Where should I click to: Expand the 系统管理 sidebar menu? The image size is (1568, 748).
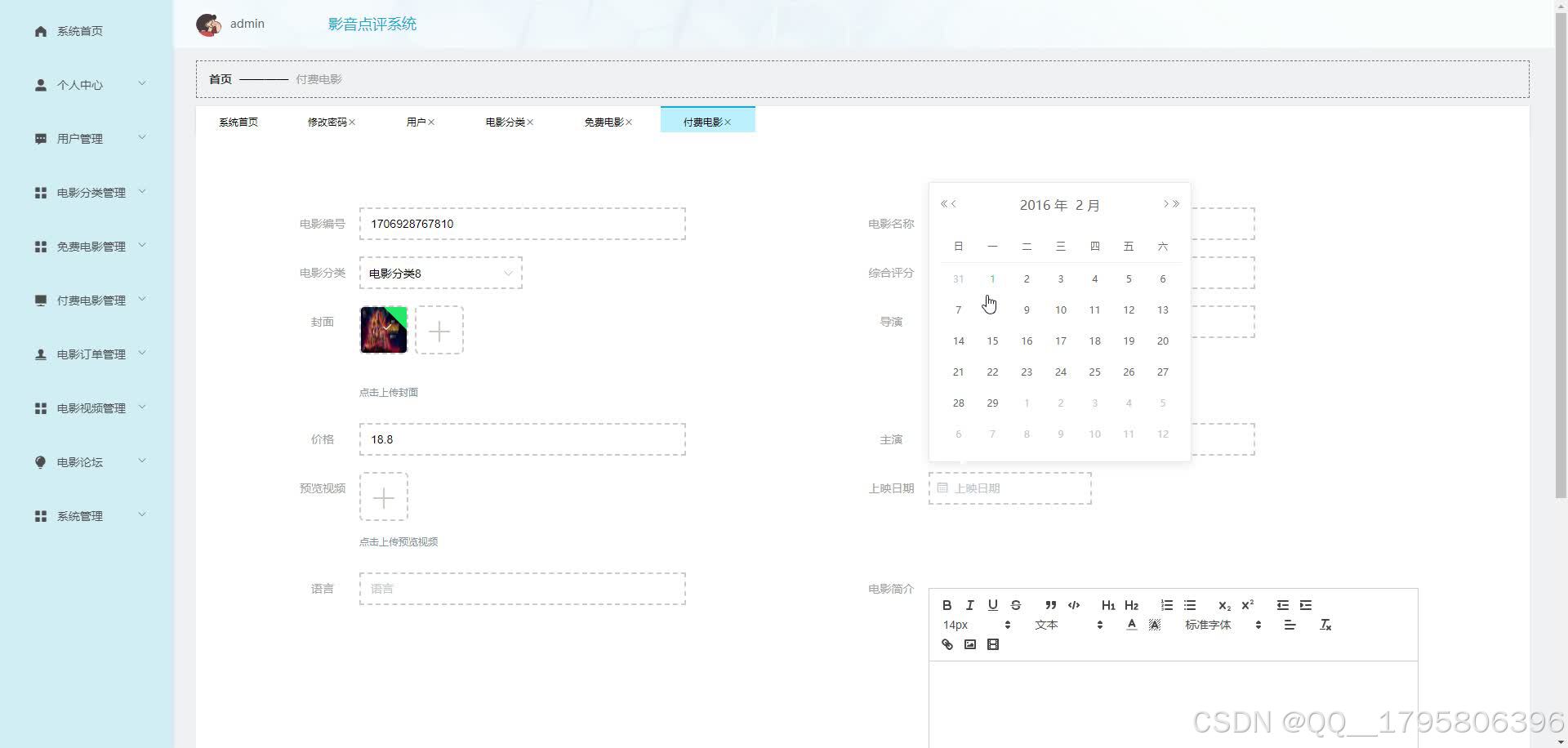click(87, 516)
